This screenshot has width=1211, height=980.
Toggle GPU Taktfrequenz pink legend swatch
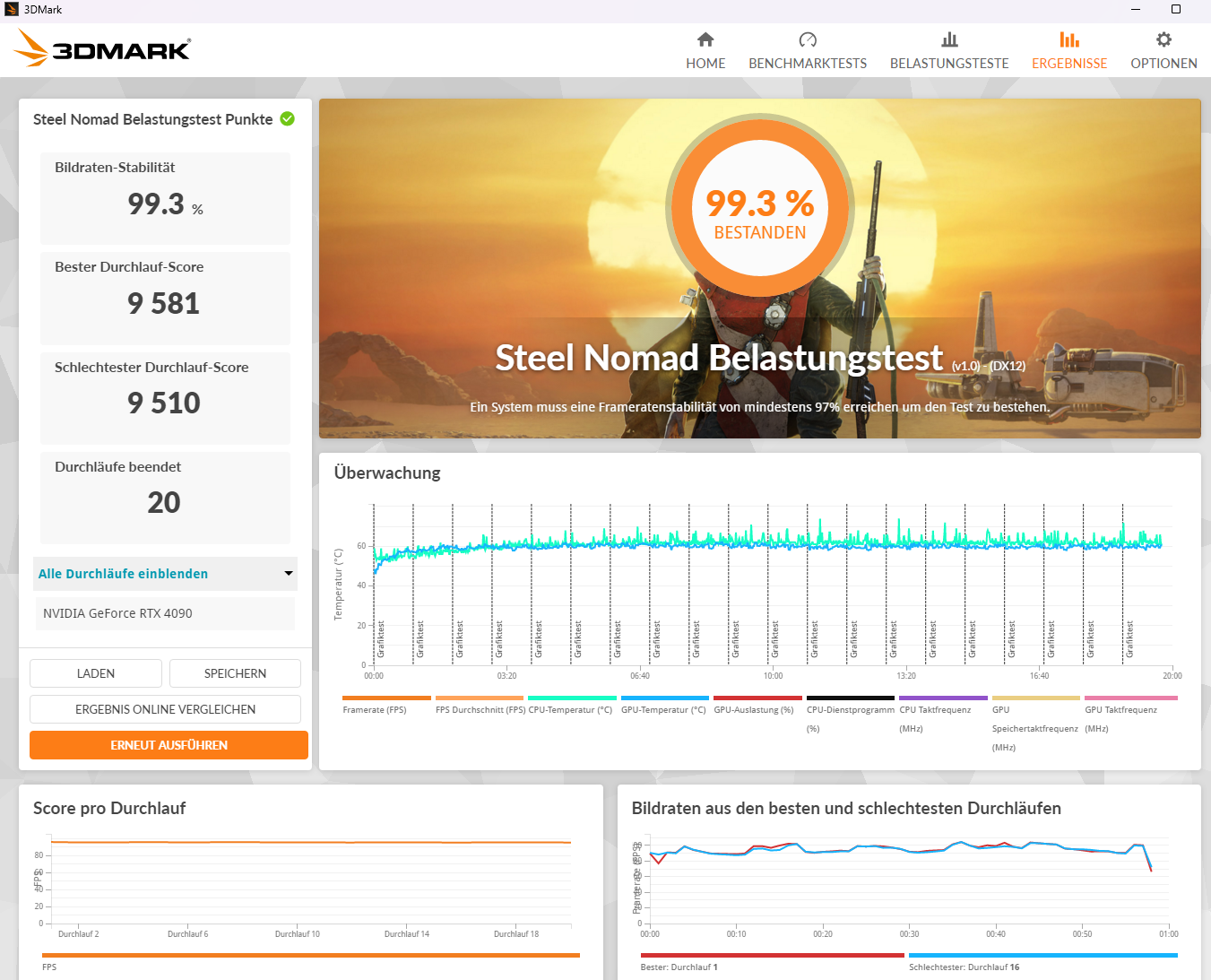1130,698
